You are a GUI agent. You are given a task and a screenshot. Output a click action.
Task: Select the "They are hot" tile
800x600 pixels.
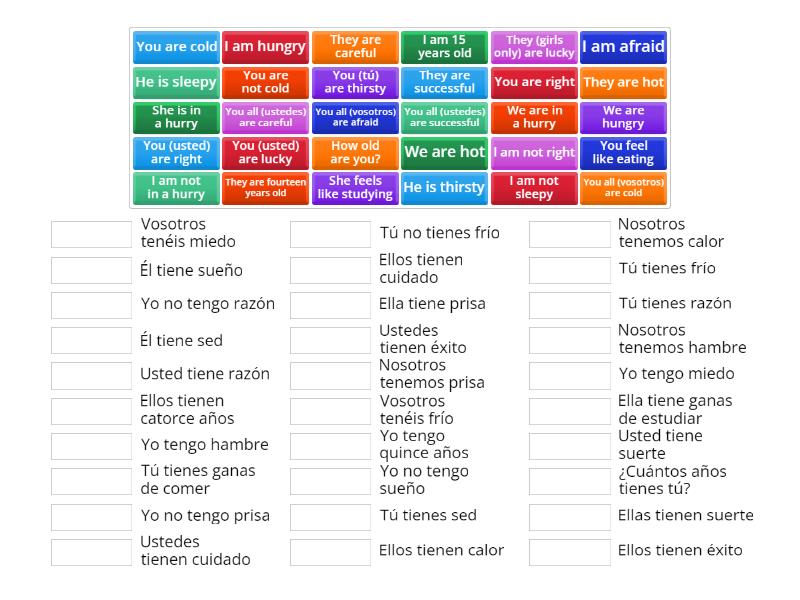click(623, 83)
